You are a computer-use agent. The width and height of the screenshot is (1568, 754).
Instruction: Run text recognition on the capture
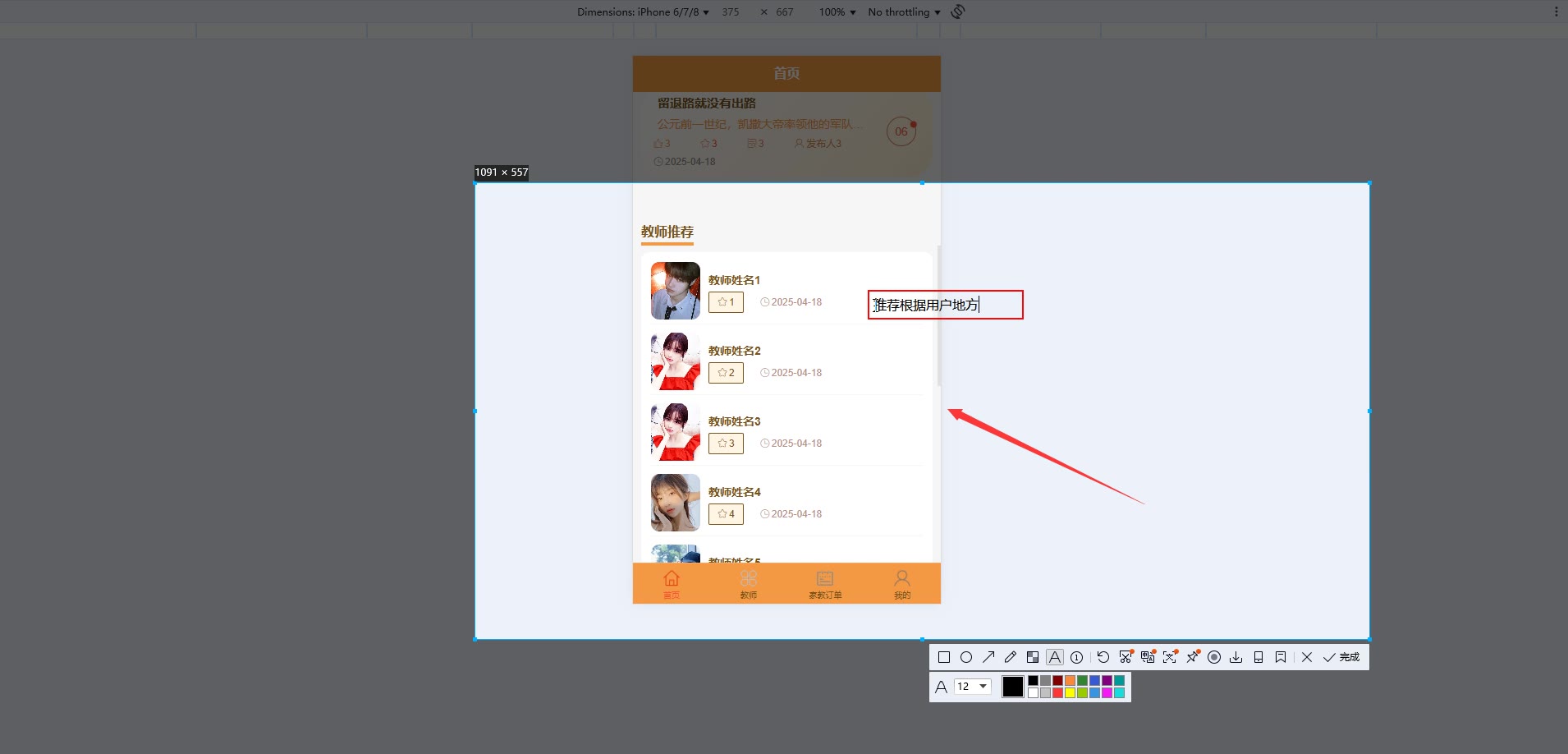(1170, 657)
